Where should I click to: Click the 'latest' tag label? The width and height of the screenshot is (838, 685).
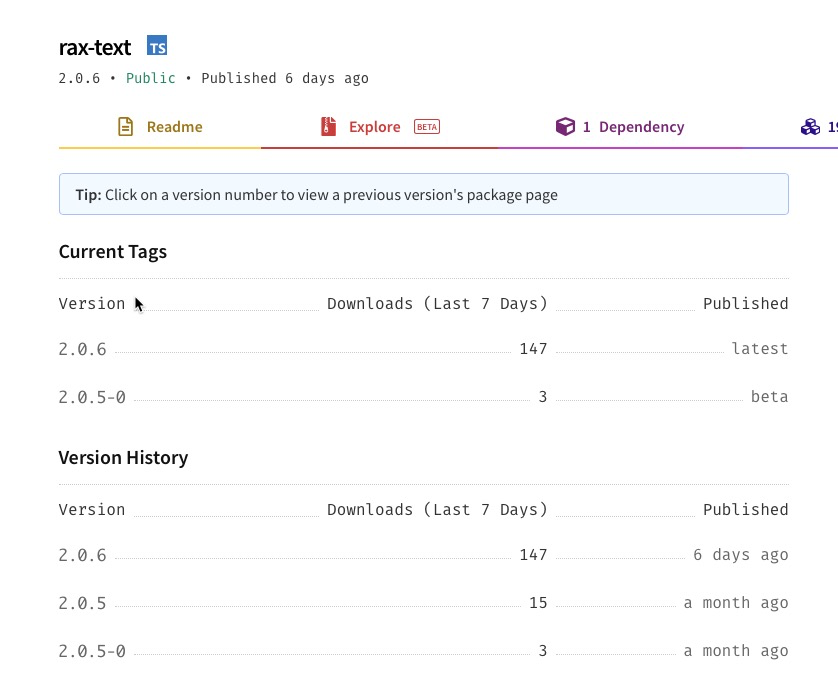pyautogui.click(x=759, y=349)
